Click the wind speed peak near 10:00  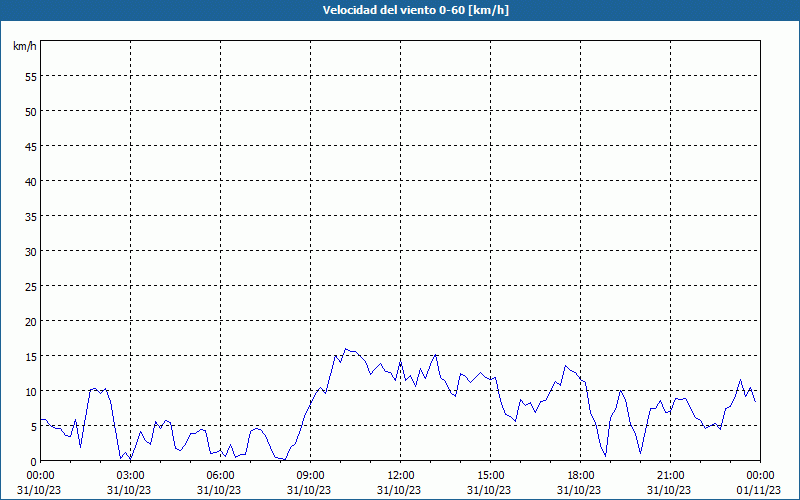345,349
